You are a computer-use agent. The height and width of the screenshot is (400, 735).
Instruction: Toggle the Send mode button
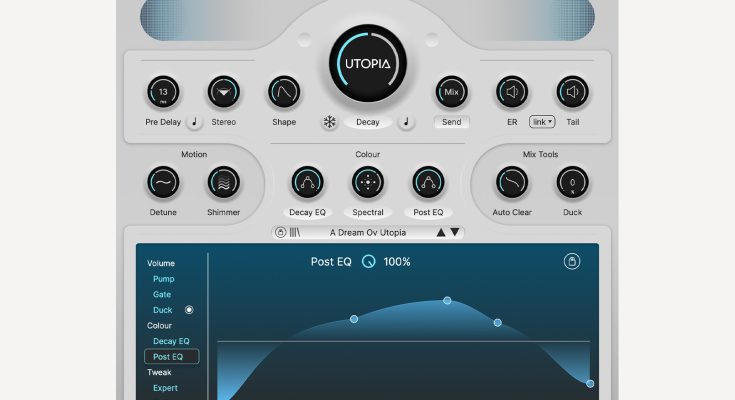coord(451,122)
